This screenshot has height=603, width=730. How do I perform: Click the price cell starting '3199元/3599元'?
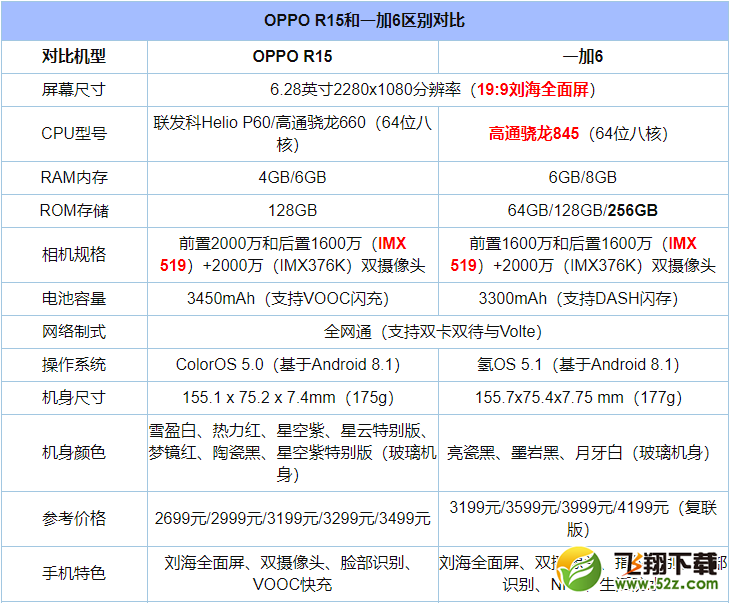[583, 519]
